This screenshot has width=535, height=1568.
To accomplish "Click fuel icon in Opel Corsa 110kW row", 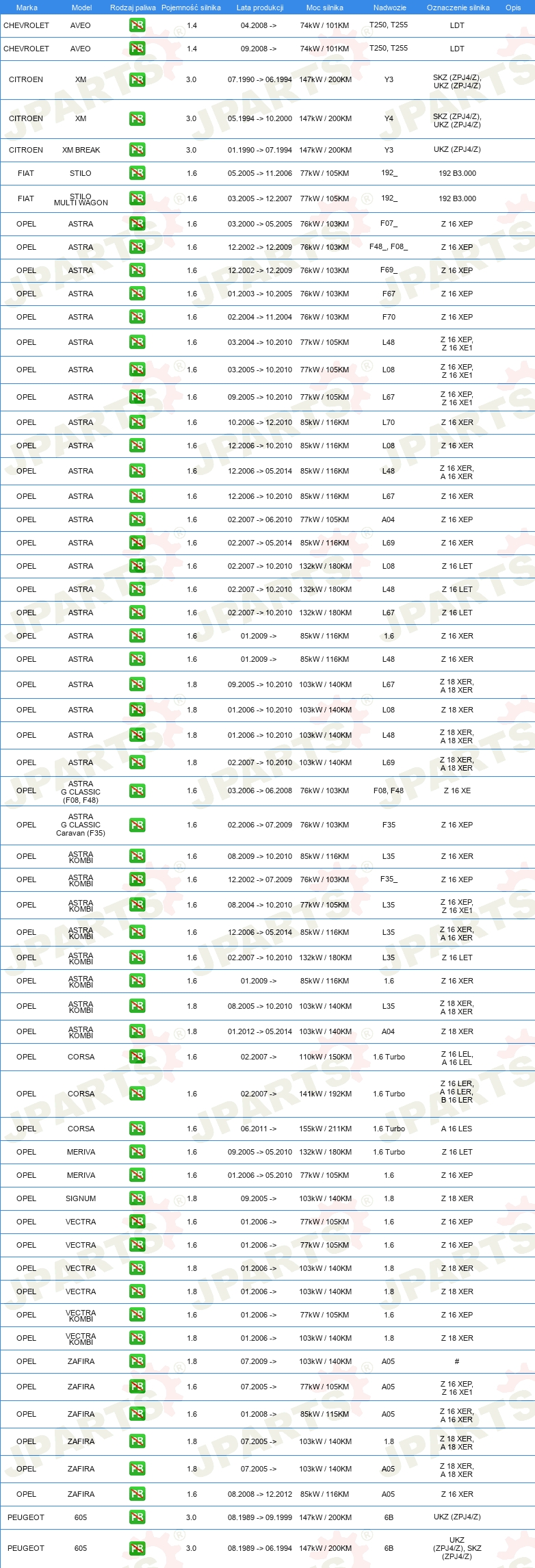I will pyautogui.click(x=137, y=1057).
